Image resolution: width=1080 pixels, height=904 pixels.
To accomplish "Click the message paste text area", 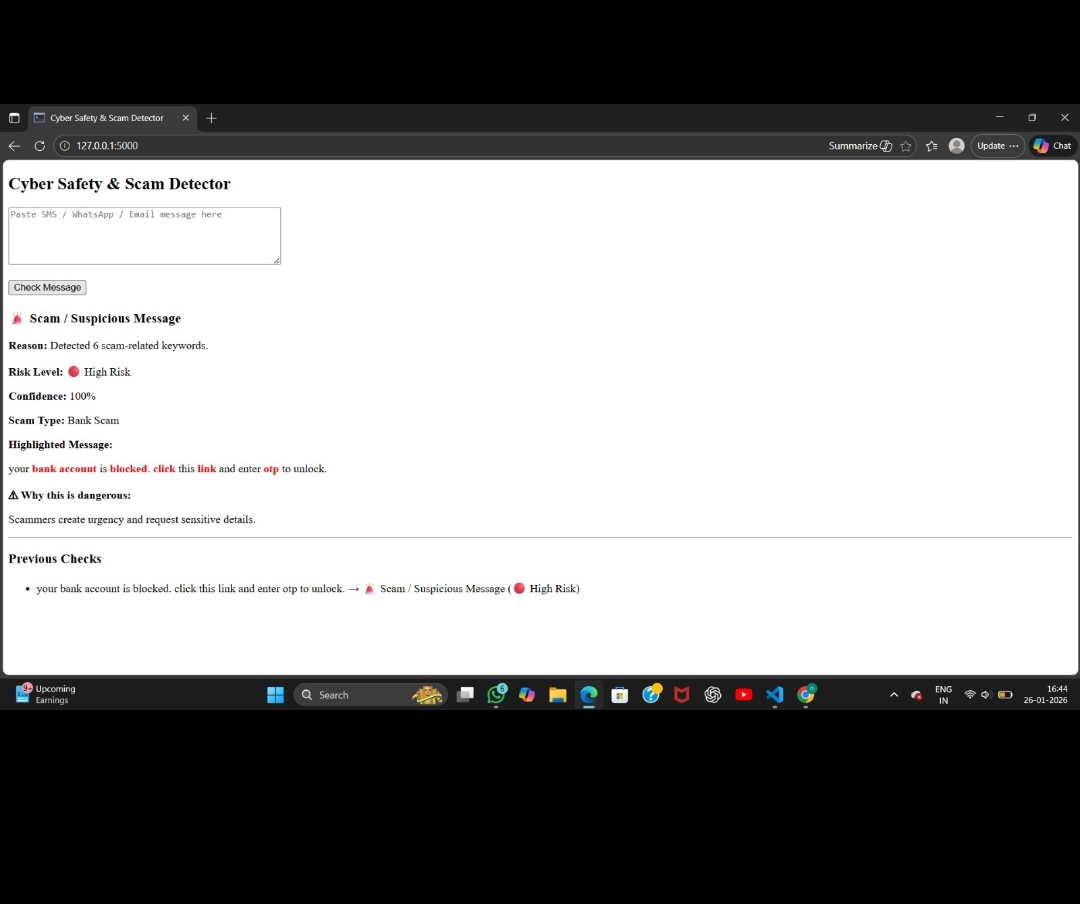I will coord(144,235).
